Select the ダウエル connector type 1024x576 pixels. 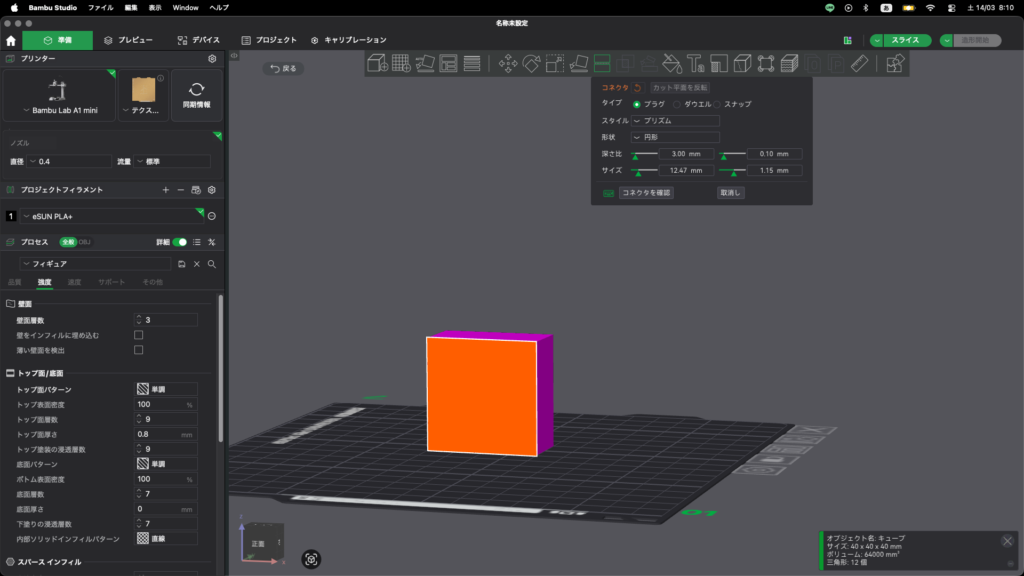678,104
